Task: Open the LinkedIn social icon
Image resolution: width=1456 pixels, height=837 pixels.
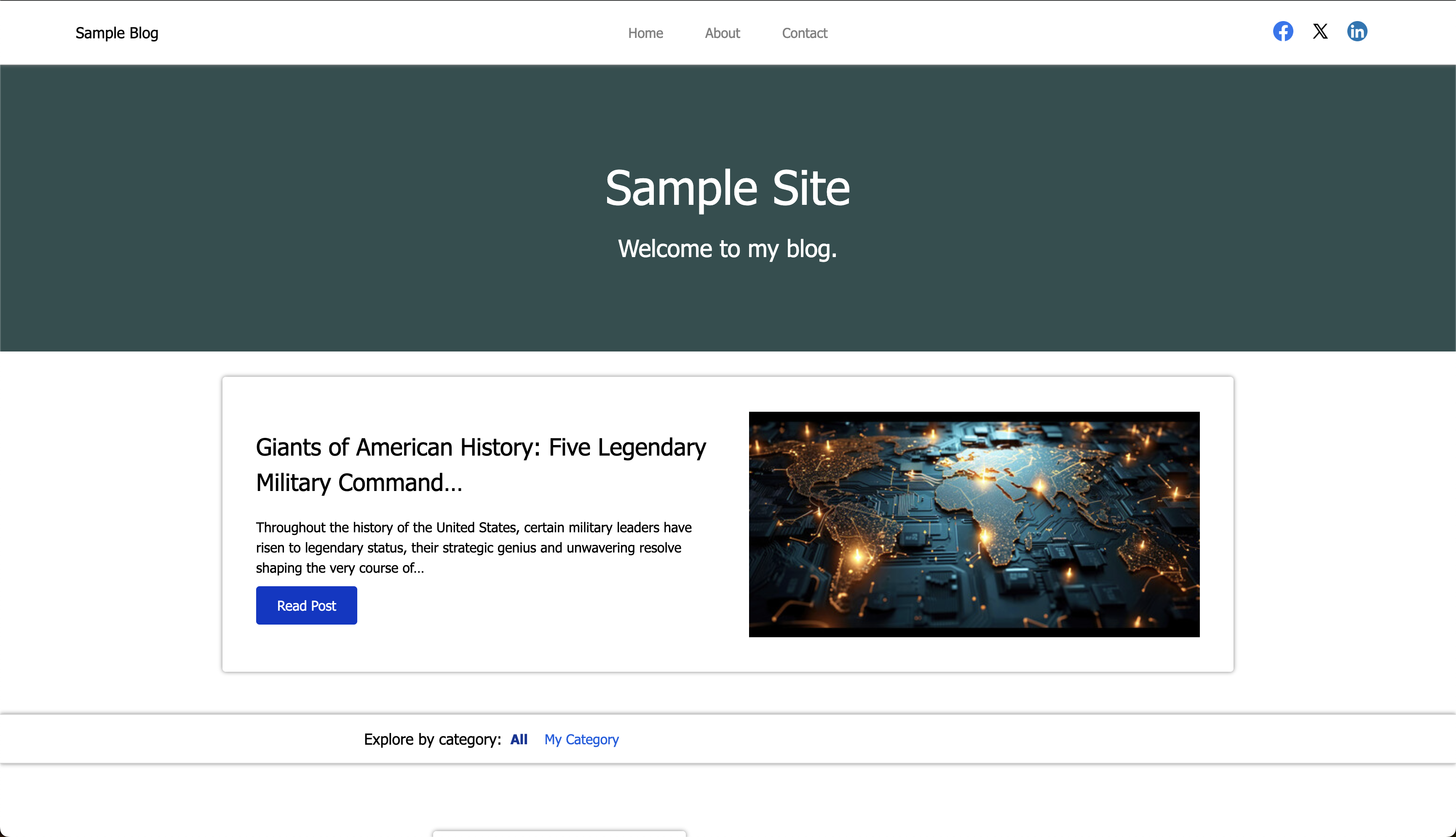Action: pyautogui.click(x=1357, y=32)
